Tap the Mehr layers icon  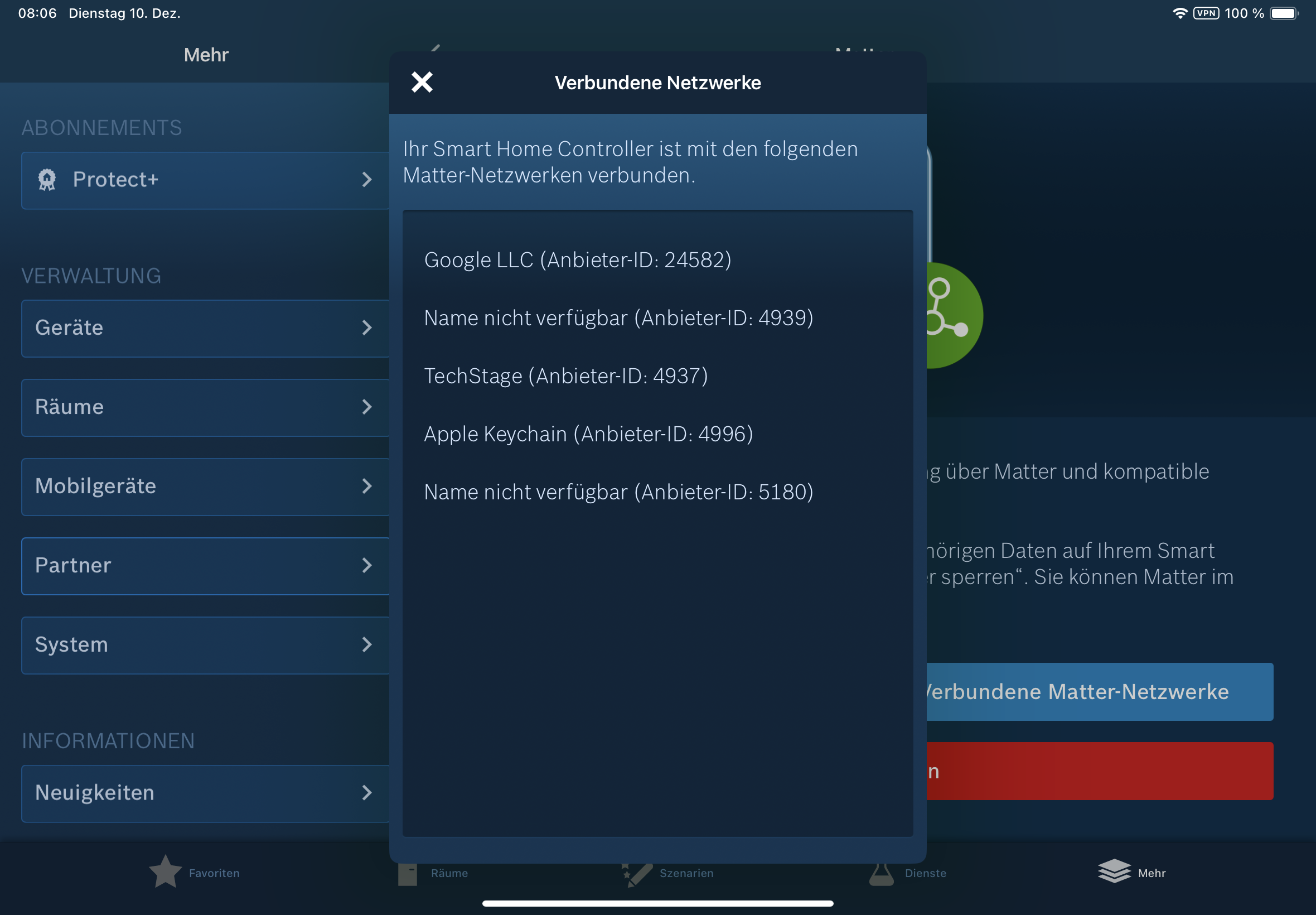pos(1114,871)
